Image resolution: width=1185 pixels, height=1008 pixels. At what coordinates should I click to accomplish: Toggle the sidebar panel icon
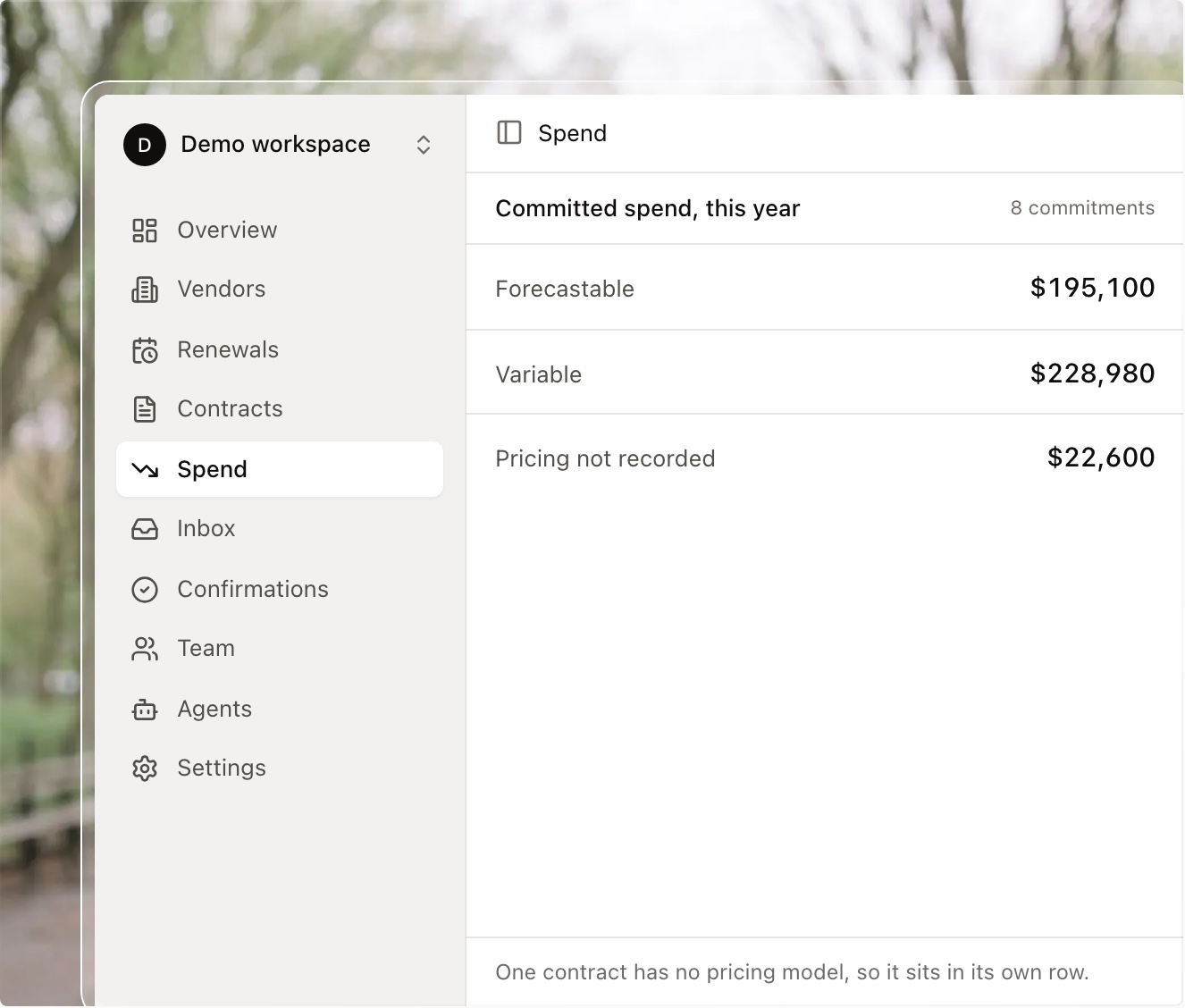509,133
